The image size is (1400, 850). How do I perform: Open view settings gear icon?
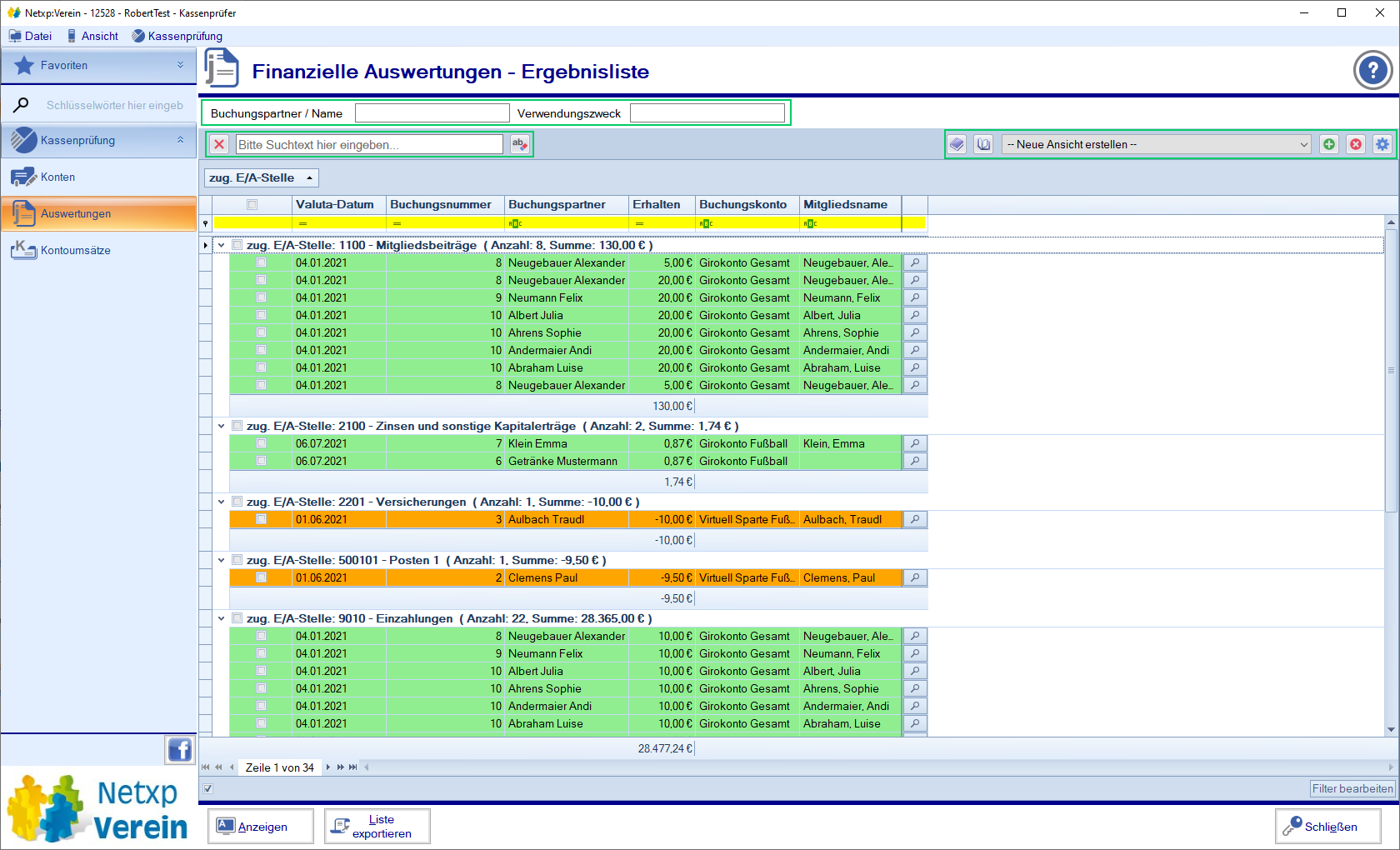pyautogui.click(x=1382, y=144)
